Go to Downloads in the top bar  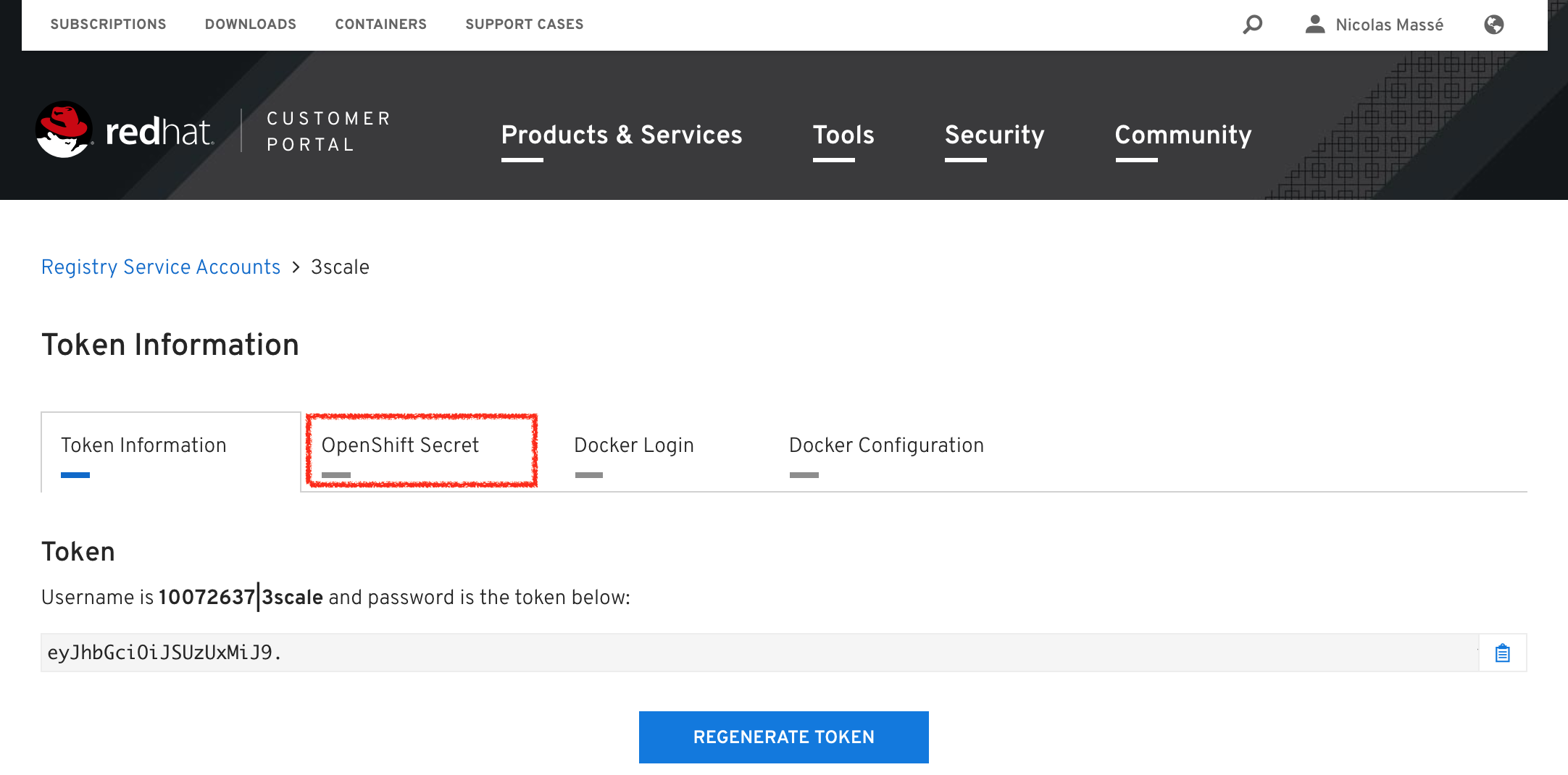[250, 25]
